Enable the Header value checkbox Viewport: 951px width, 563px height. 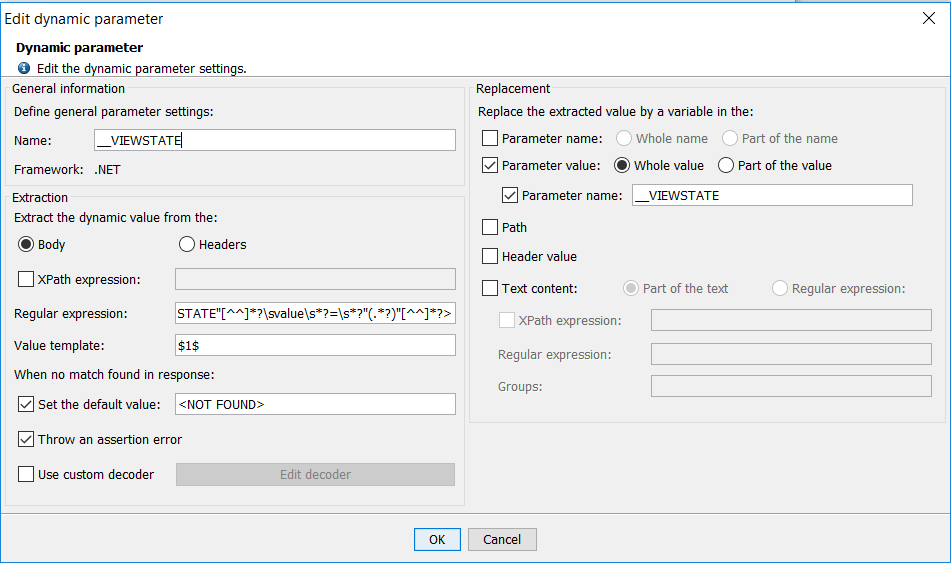click(x=490, y=257)
